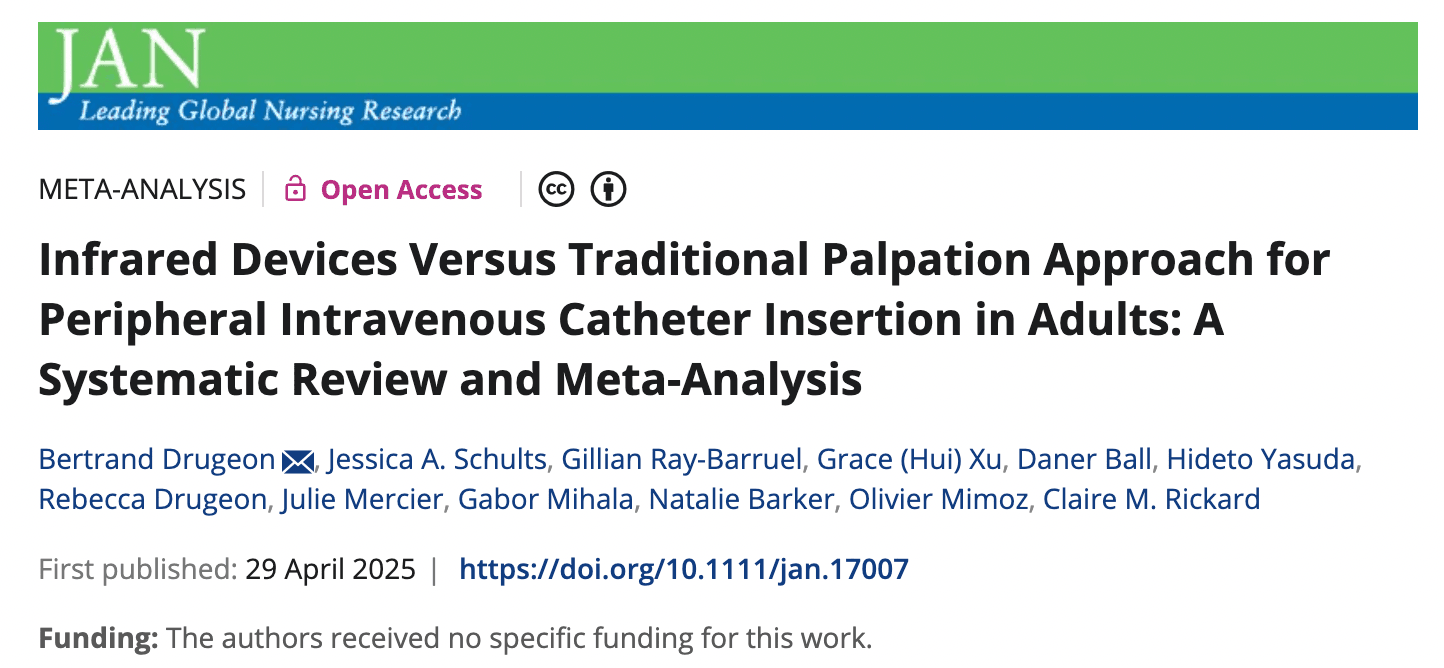Click the CC attribution person icon

(608, 189)
